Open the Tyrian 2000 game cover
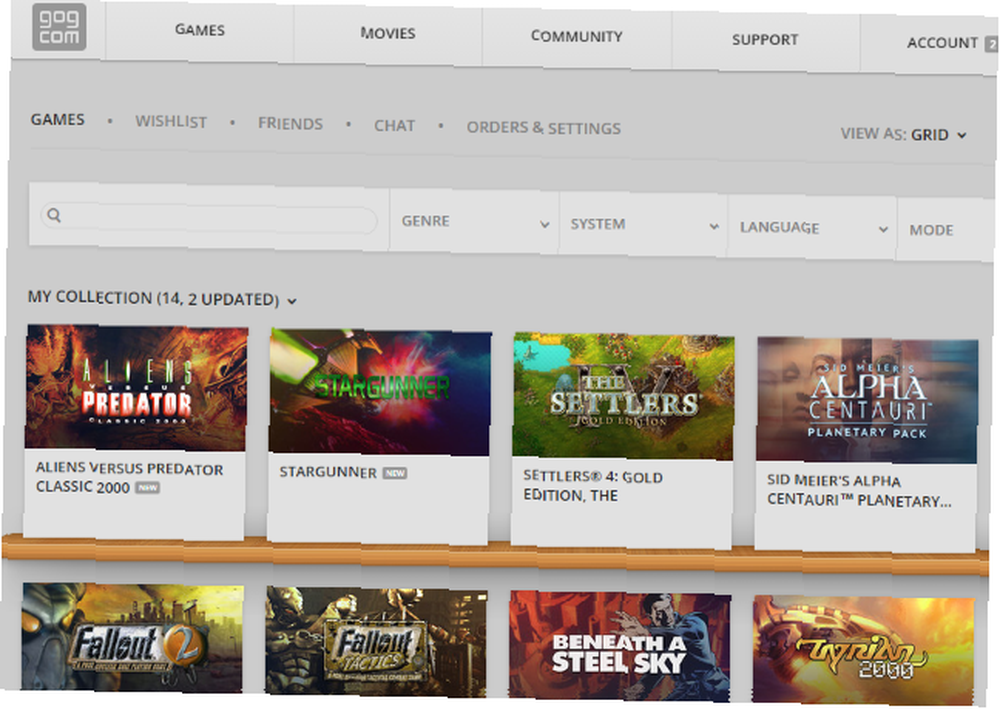 [x=864, y=650]
